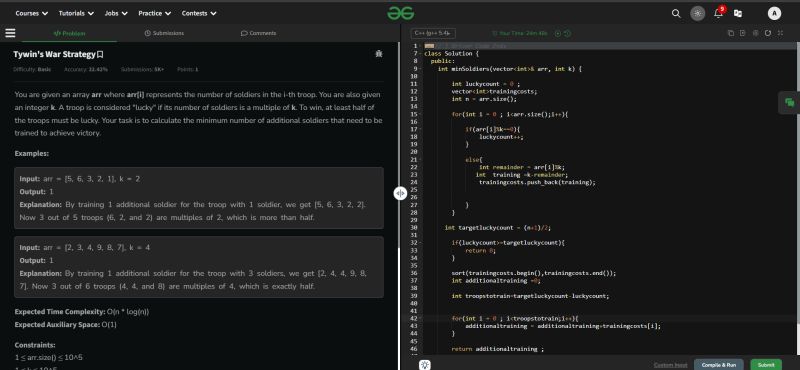Image resolution: width=800 pixels, height=370 pixels.
Task: Collapse the class Solution fold arrow
Action: click(x=421, y=54)
